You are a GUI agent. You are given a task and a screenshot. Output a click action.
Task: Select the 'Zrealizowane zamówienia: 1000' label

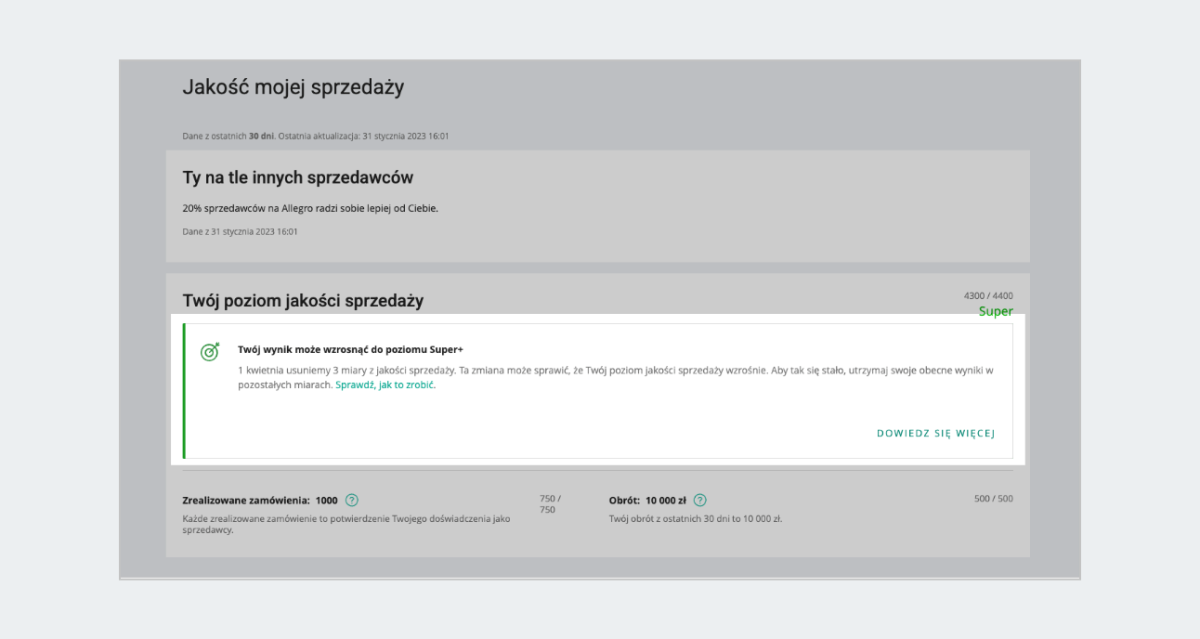(x=260, y=500)
